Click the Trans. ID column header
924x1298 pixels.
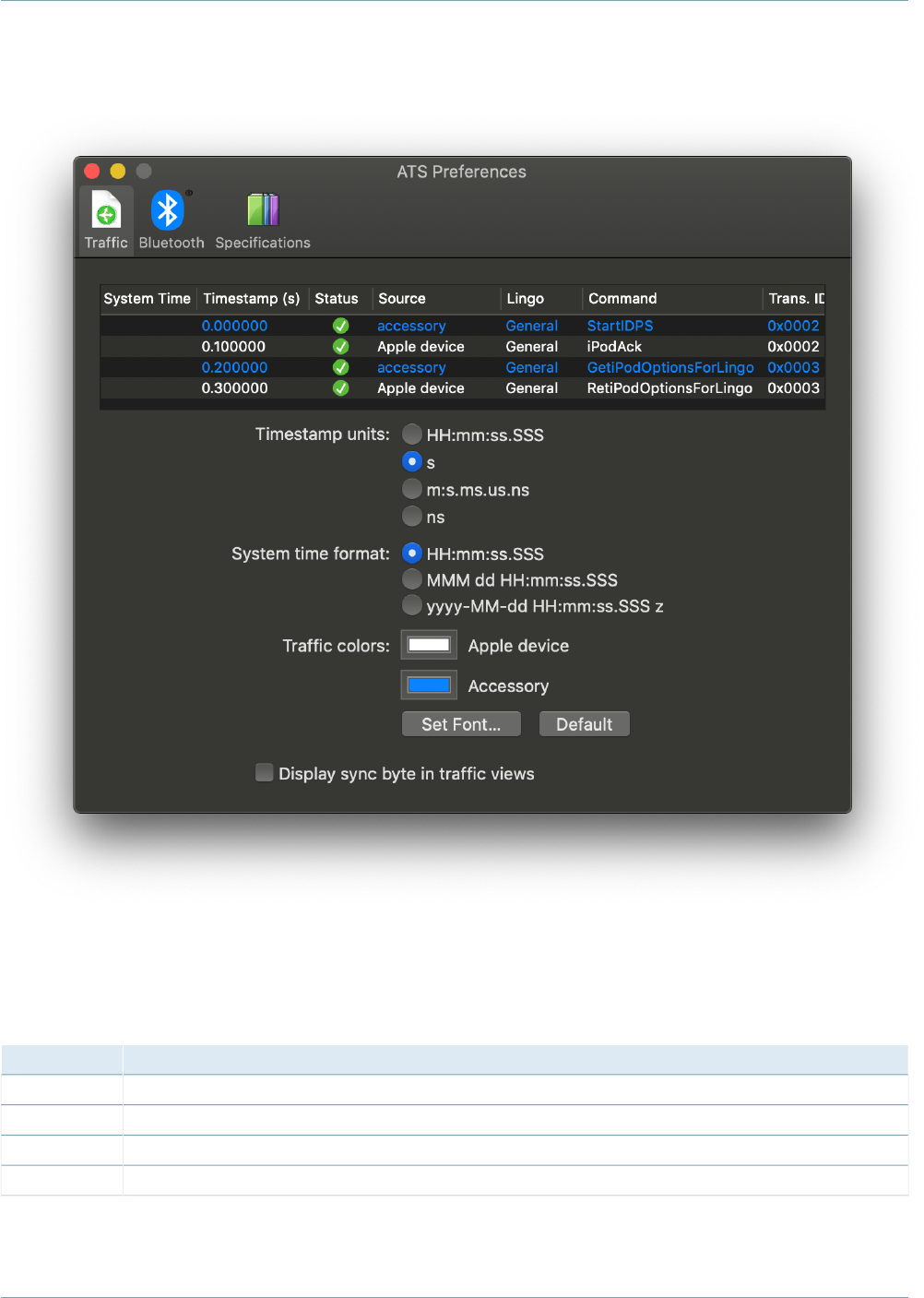click(x=796, y=299)
